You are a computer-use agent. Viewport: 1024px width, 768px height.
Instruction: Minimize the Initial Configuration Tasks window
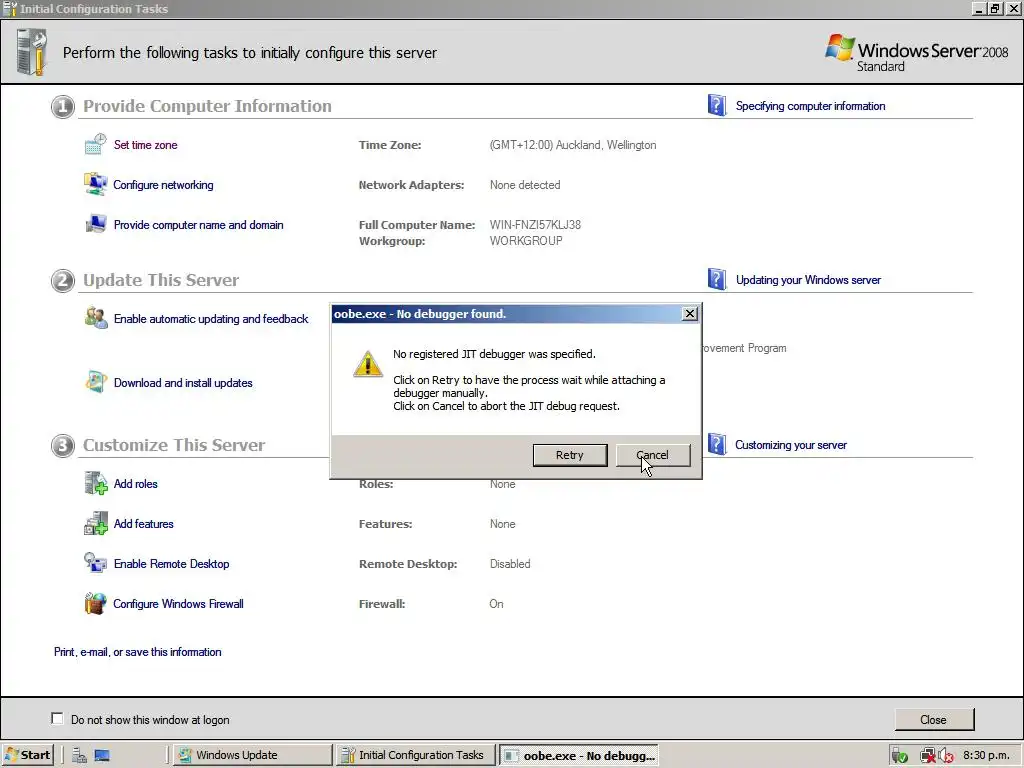[x=978, y=8]
